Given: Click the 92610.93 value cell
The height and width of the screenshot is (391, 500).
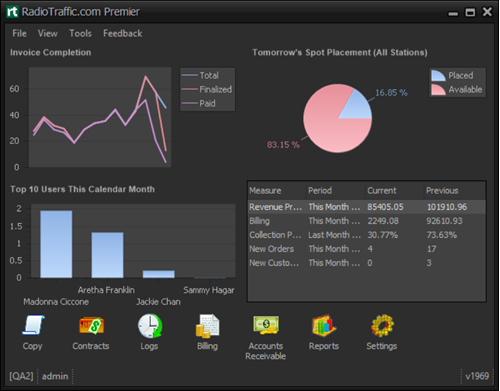Looking at the screenshot, I should pyautogui.click(x=444, y=221).
